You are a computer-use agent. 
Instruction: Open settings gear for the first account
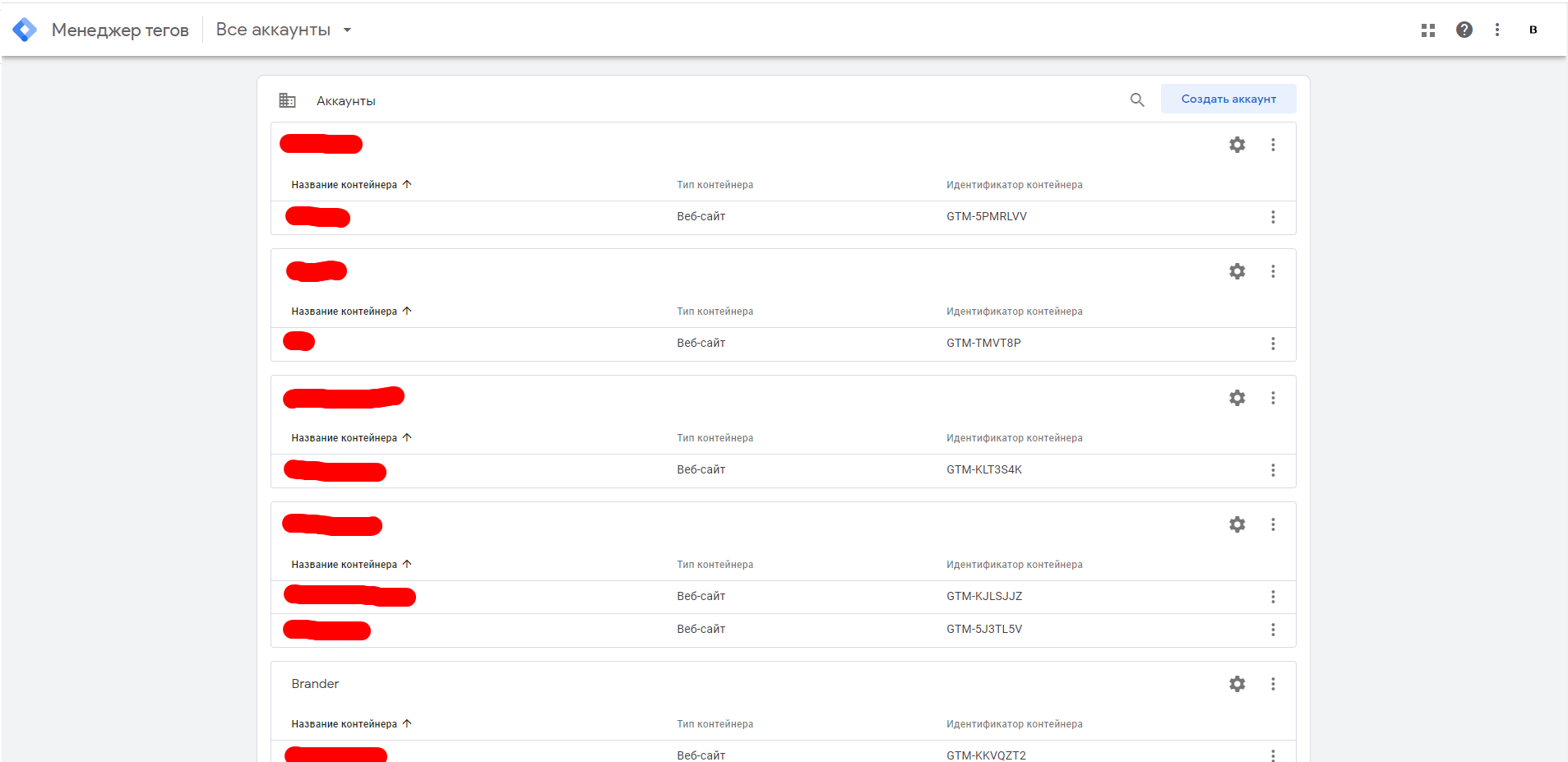pyautogui.click(x=1237, y=145)
